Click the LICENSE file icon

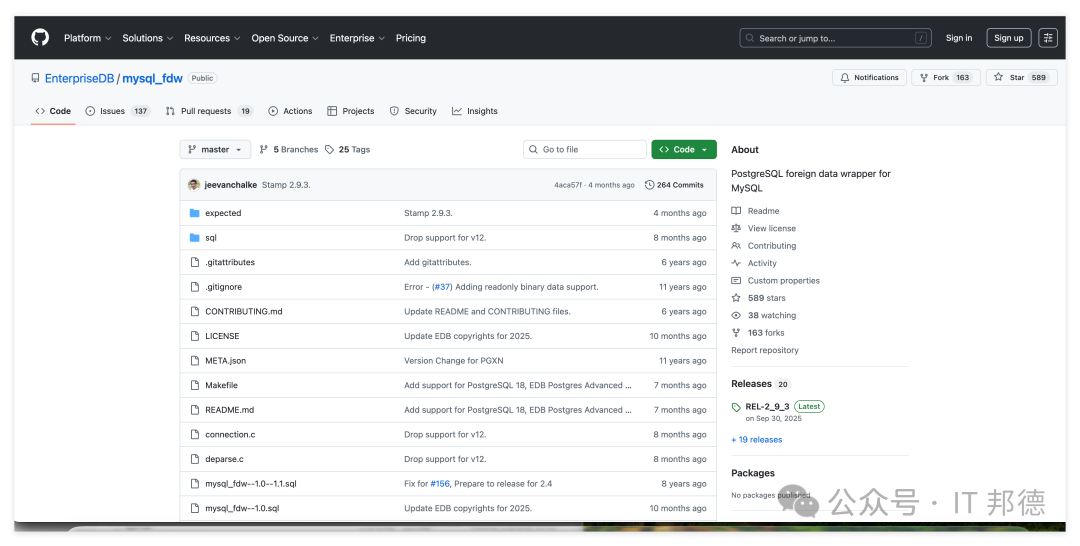tap(194, 336)
